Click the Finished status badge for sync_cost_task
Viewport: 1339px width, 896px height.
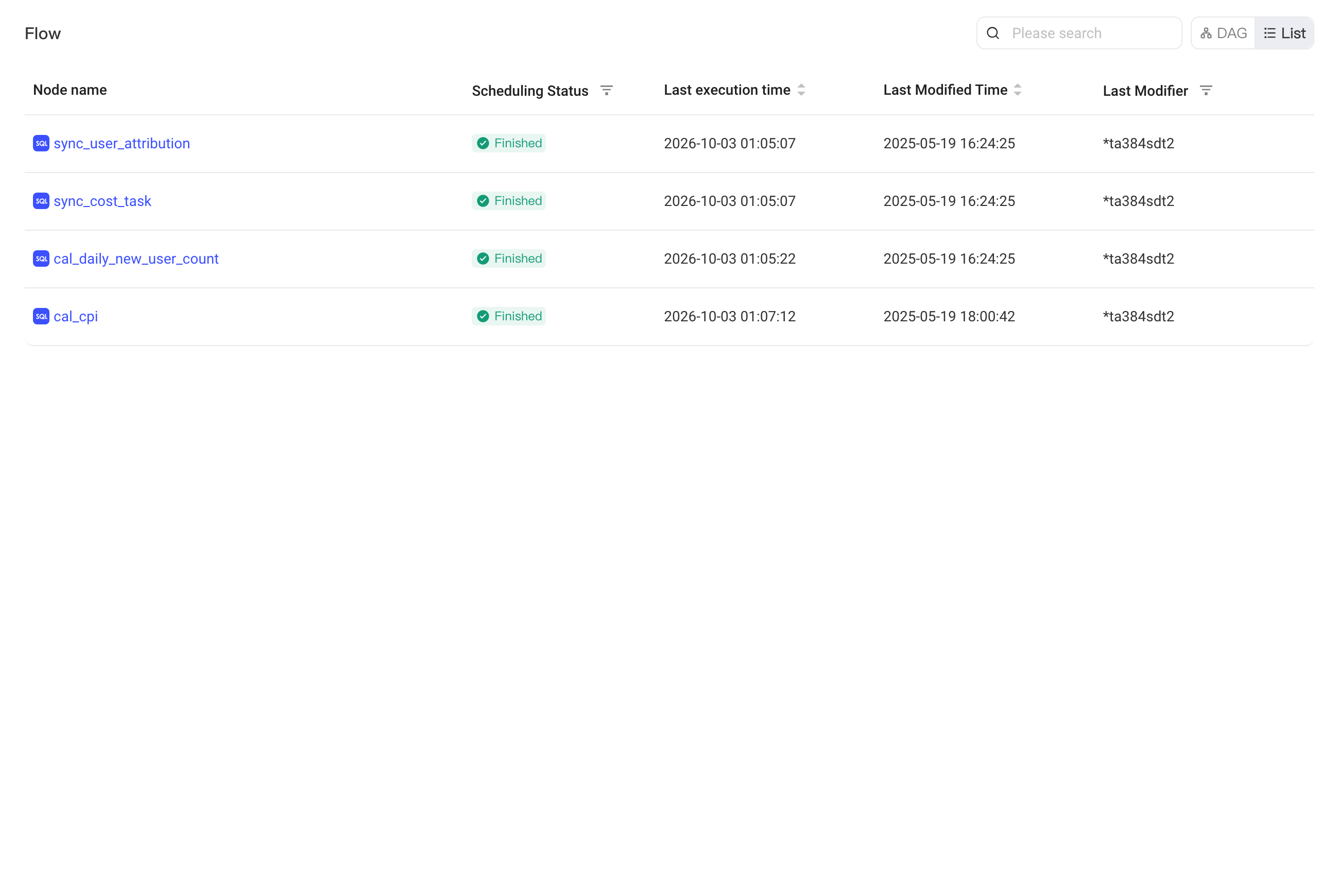509,201
